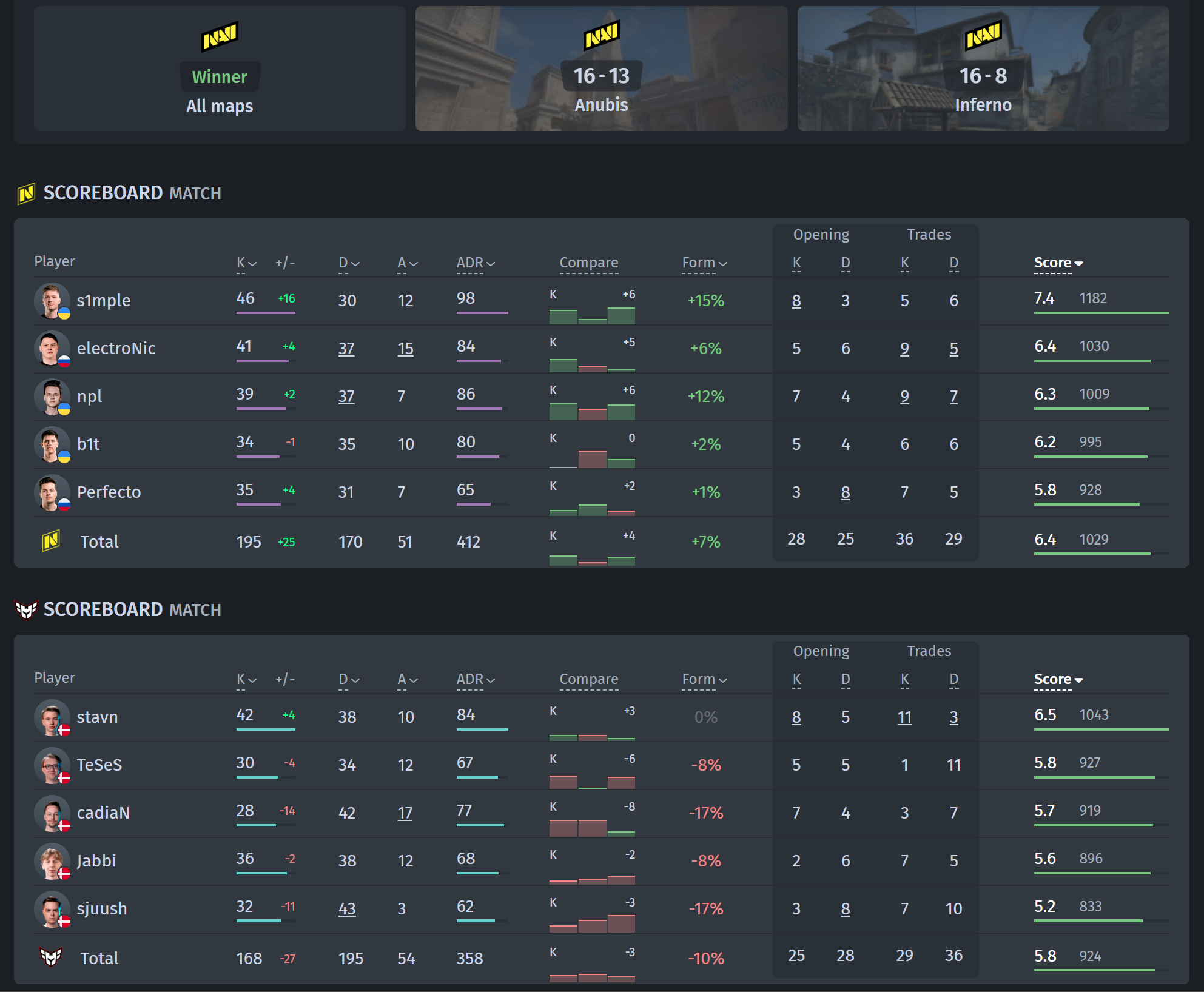
Task: Sort NAVI table by K column
Action: pyautogui.click(x=247, y=263)
